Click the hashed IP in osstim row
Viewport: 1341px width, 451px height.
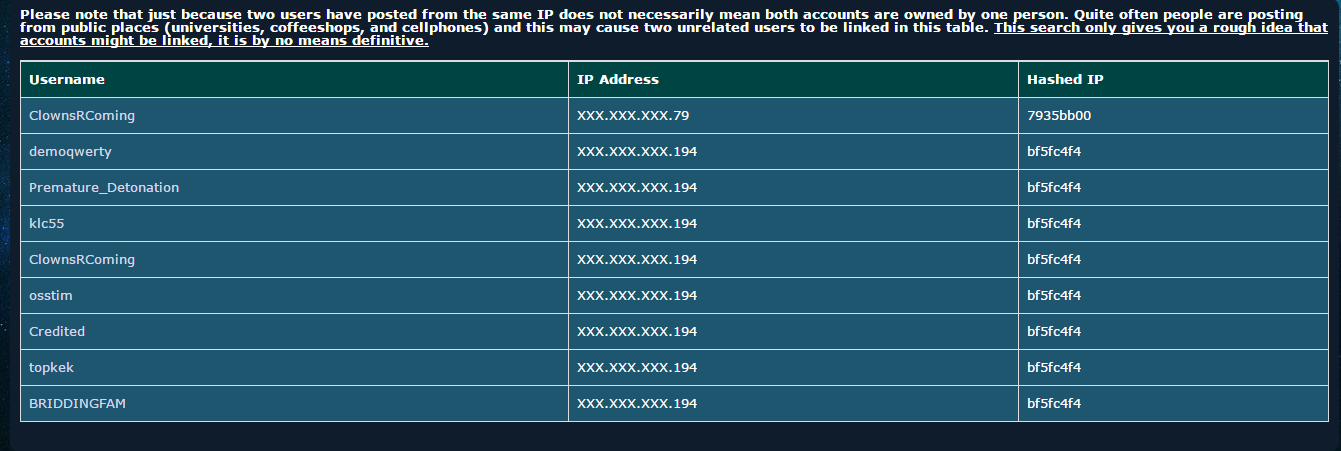point(1054,295)
